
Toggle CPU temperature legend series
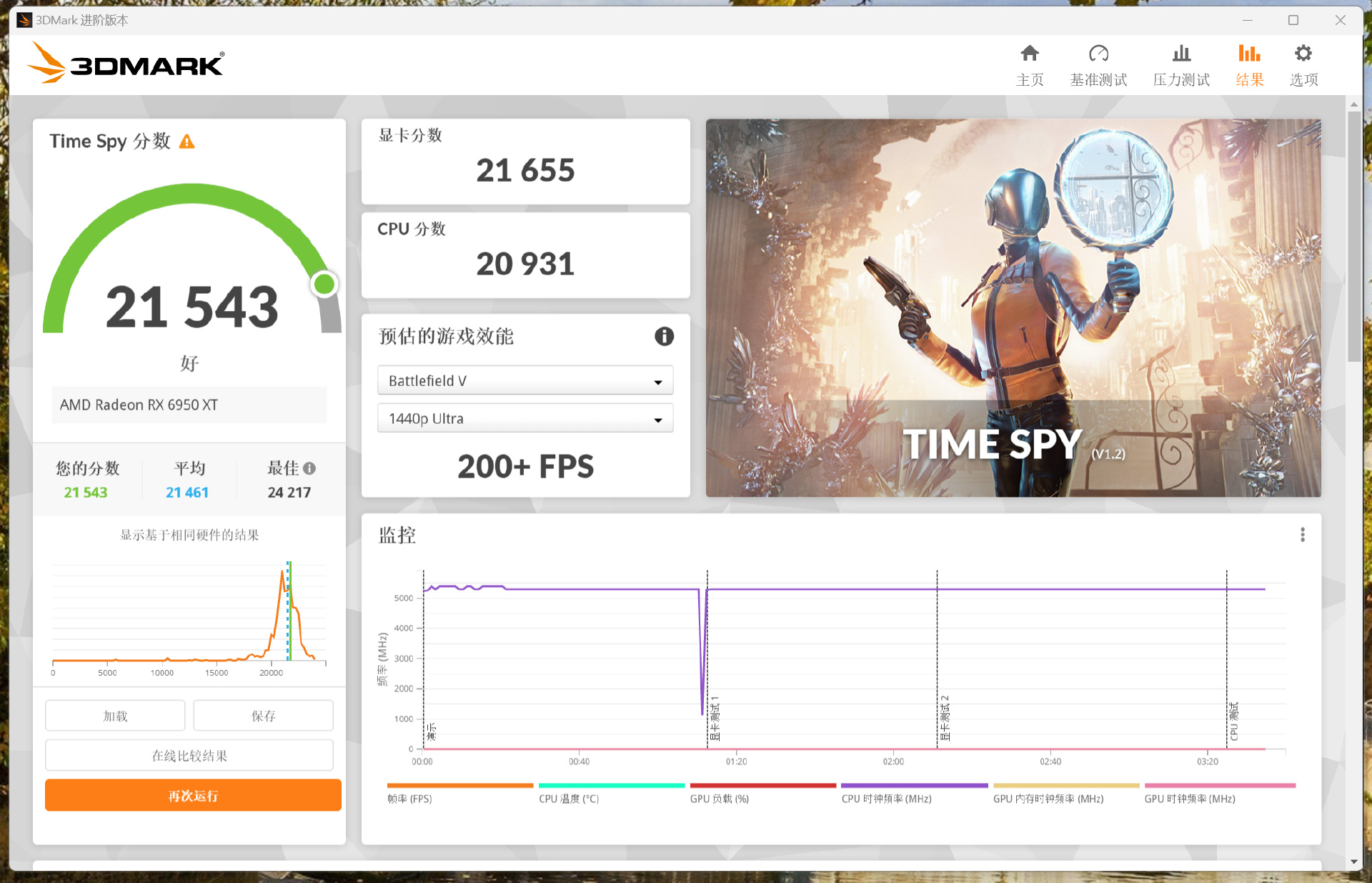[569, 799]
